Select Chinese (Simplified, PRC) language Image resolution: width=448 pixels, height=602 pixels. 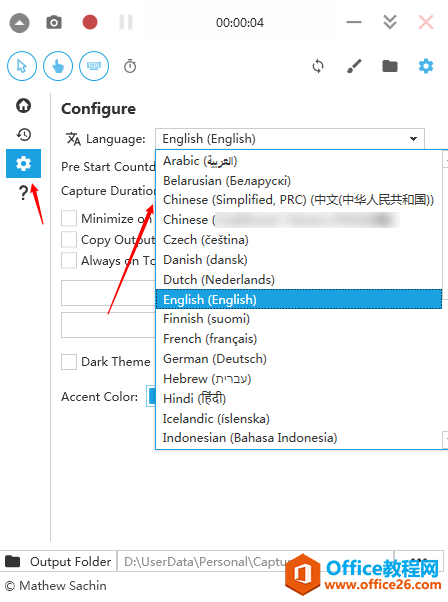tap(299, 200)
